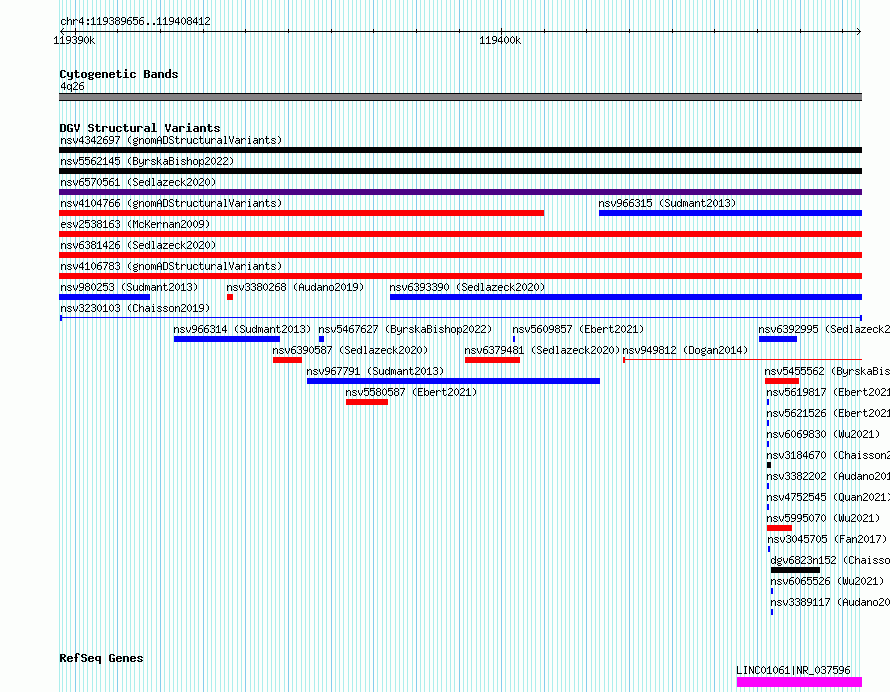Click the nsv6381426 Sedlazeck2020 label
The image size is (890, 692).
point(138,245)
